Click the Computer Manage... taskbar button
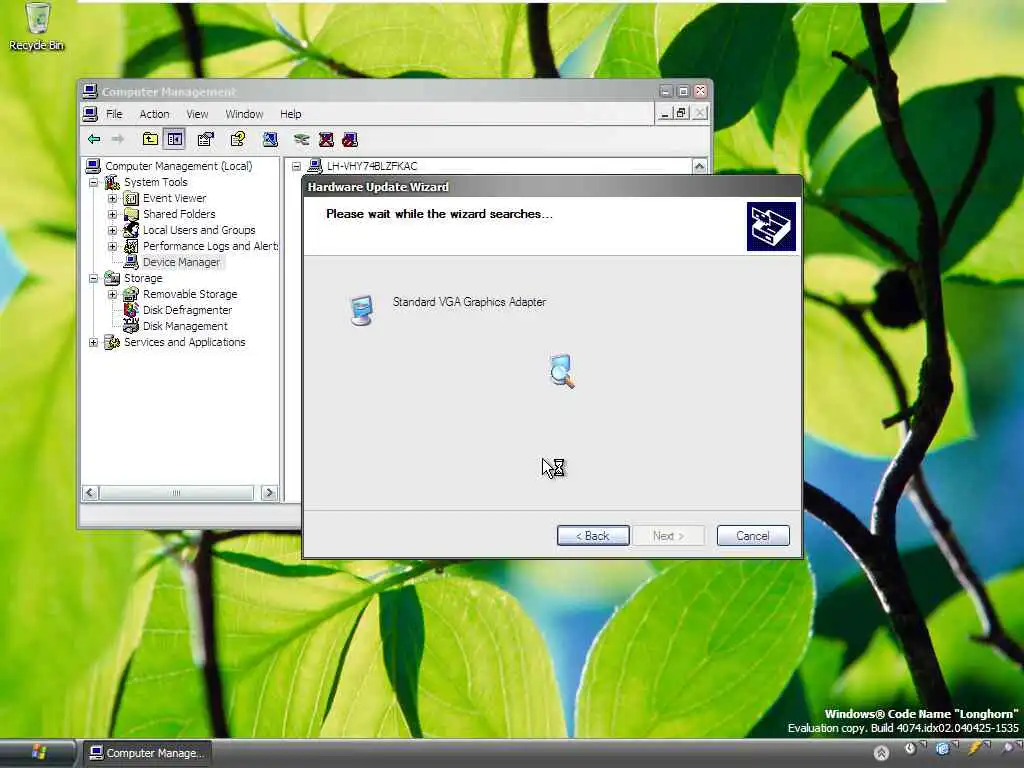This screenshot has width=1024, height=768. coord(148,753)
